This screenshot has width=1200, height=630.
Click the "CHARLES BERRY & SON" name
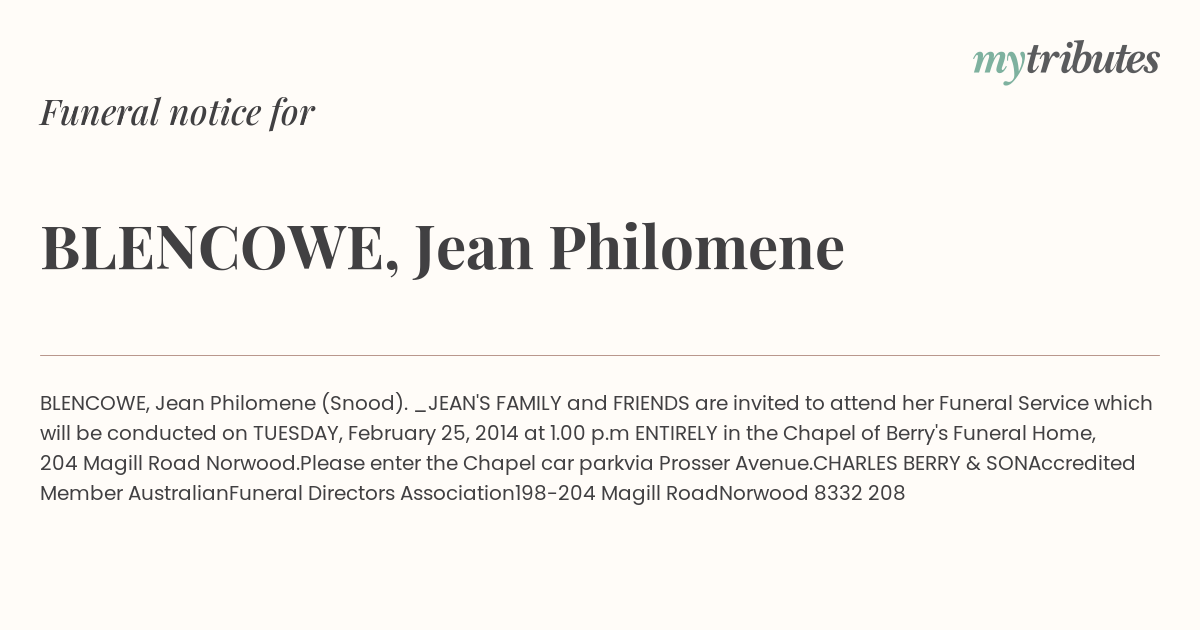click(921, 463)
